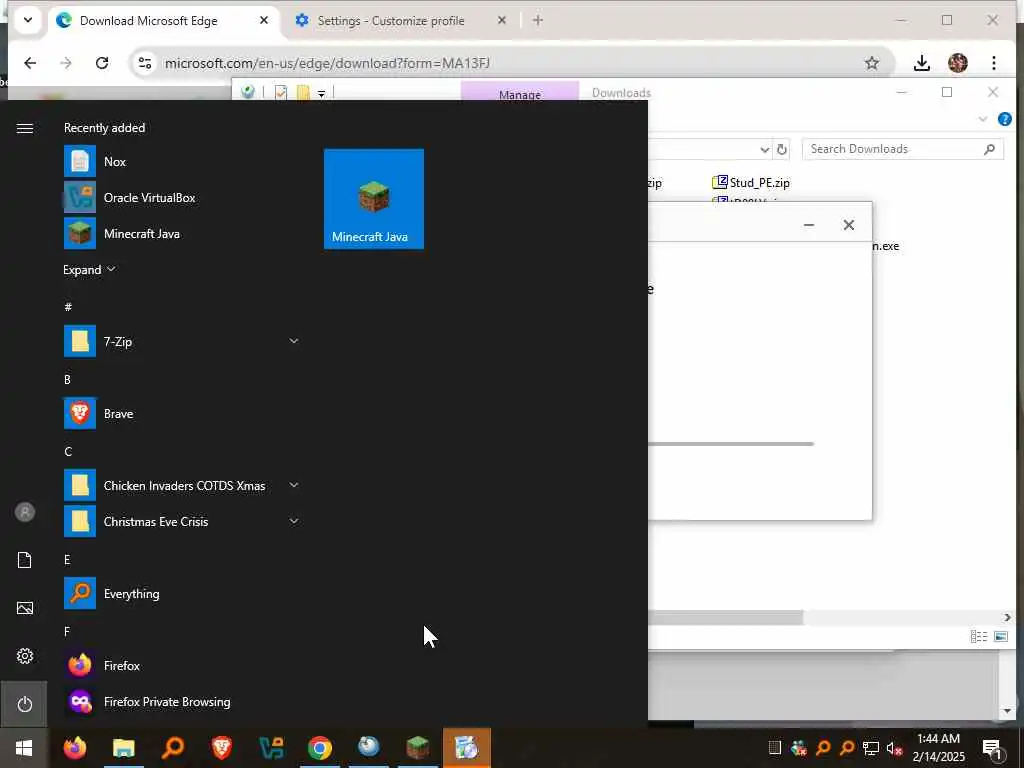Switch Explorer to details view icon
This screenshot has width=1024, height=768.
(978, 636)
